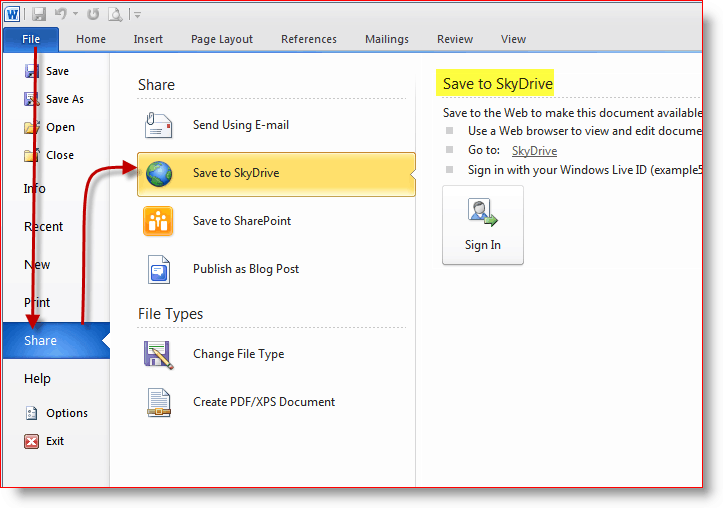The image size is (723, 508).
Task: Click the Redo icon in Quick Access Toolbar
Action: pos(93,14)
